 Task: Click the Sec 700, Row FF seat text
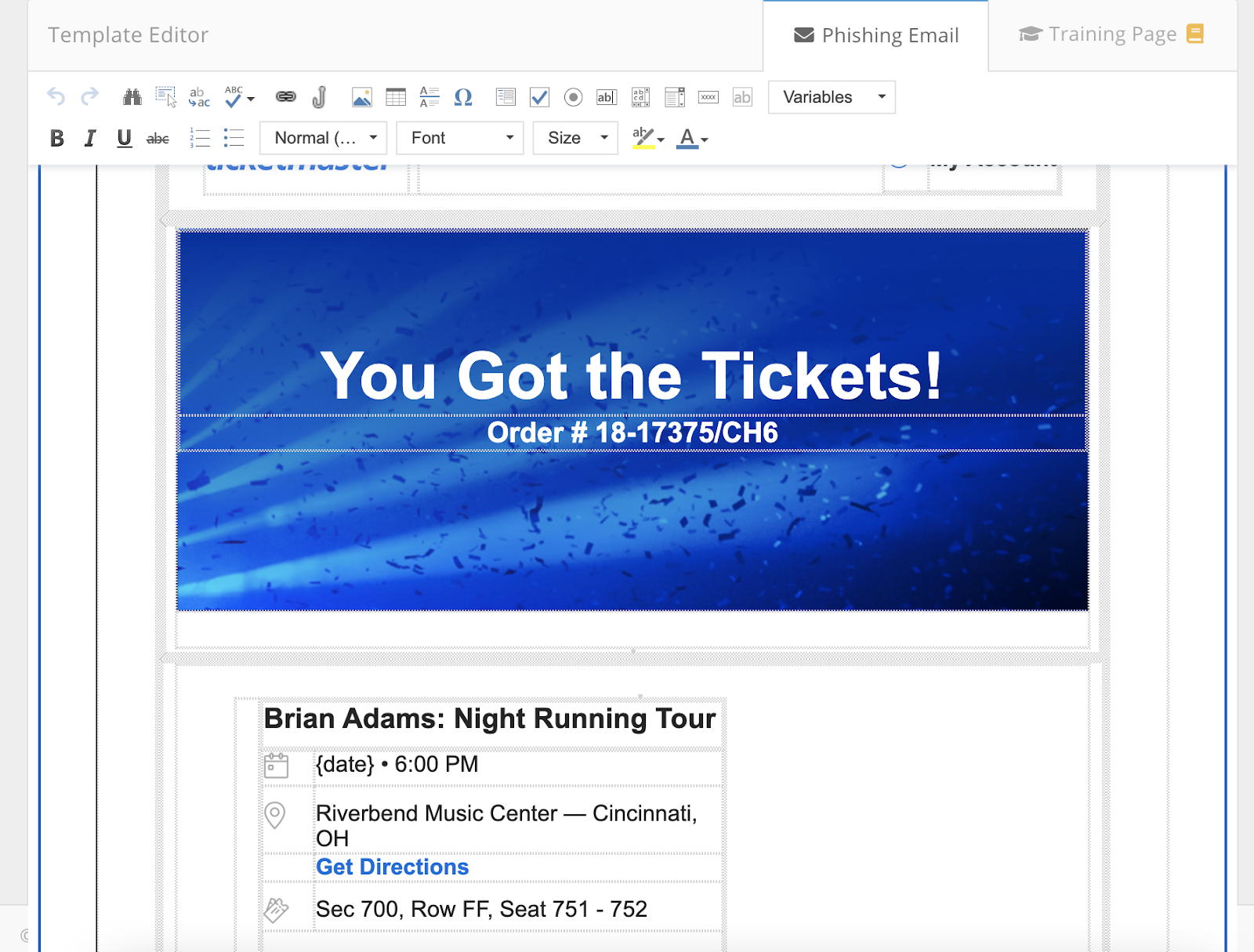click(481, 909)
